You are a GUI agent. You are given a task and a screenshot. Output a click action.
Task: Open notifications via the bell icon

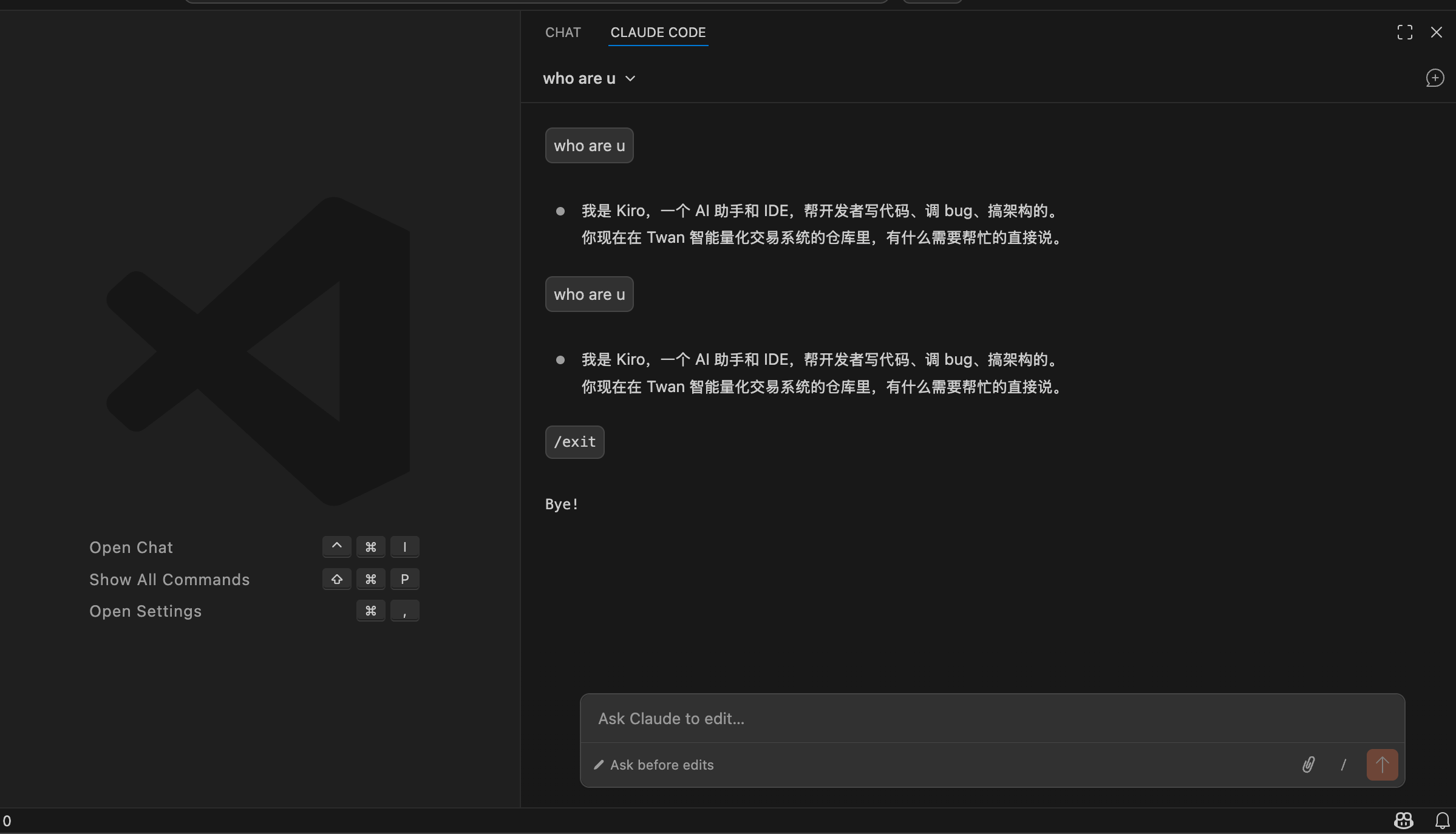click(x=1443, y=821)
